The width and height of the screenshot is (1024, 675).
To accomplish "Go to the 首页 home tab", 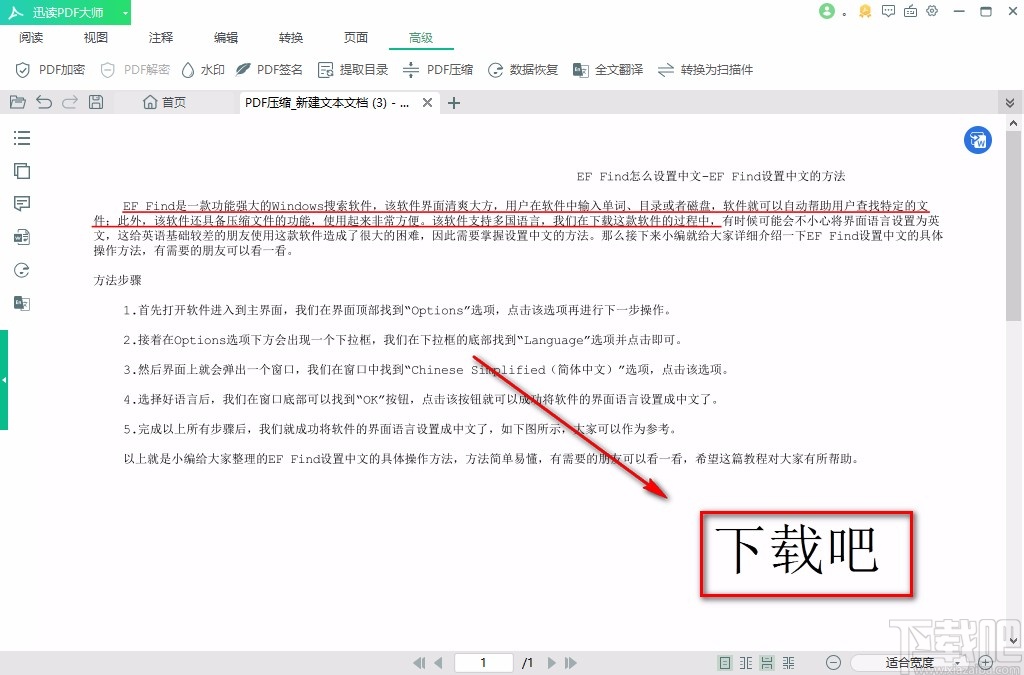I will tap(165, 102).
